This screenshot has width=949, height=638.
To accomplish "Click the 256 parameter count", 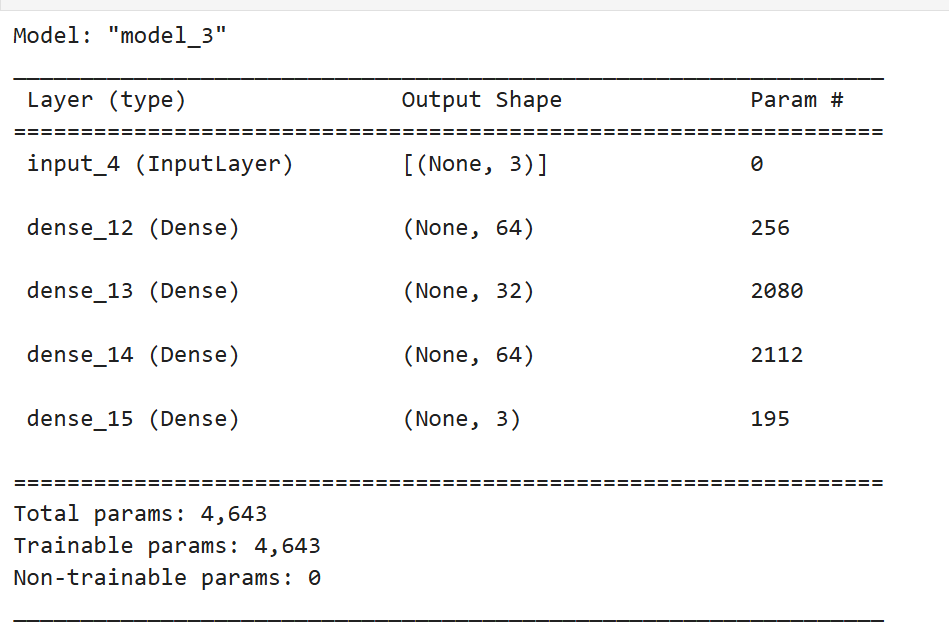I will tap(770, 228).
